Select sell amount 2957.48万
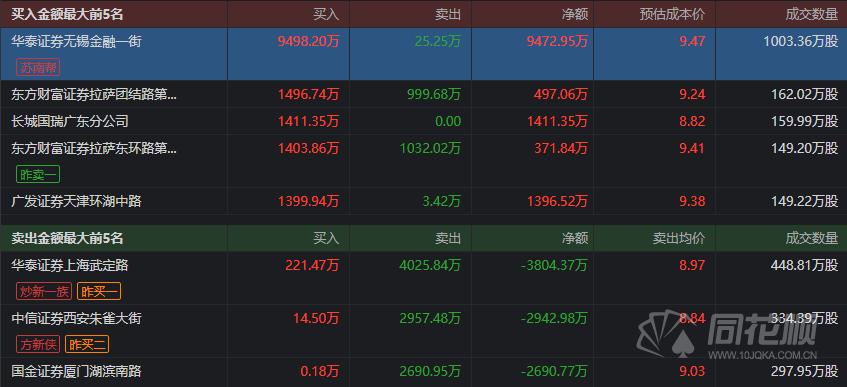Viewport: 847px width, 387px height. (430, 318)
